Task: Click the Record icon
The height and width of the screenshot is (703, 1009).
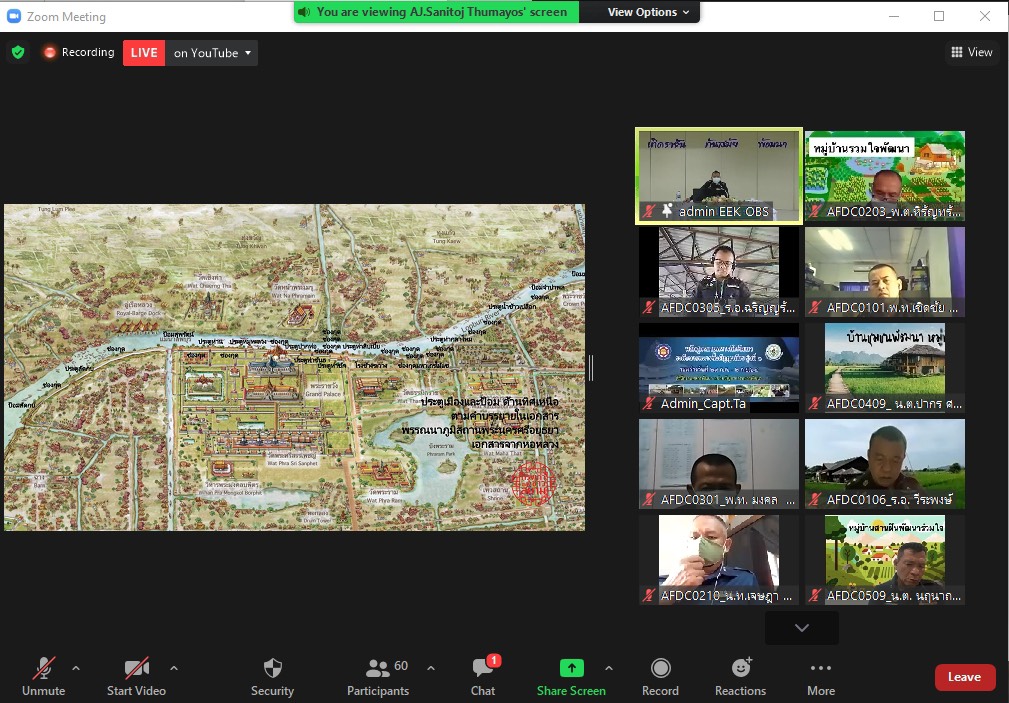Action: 660,668
